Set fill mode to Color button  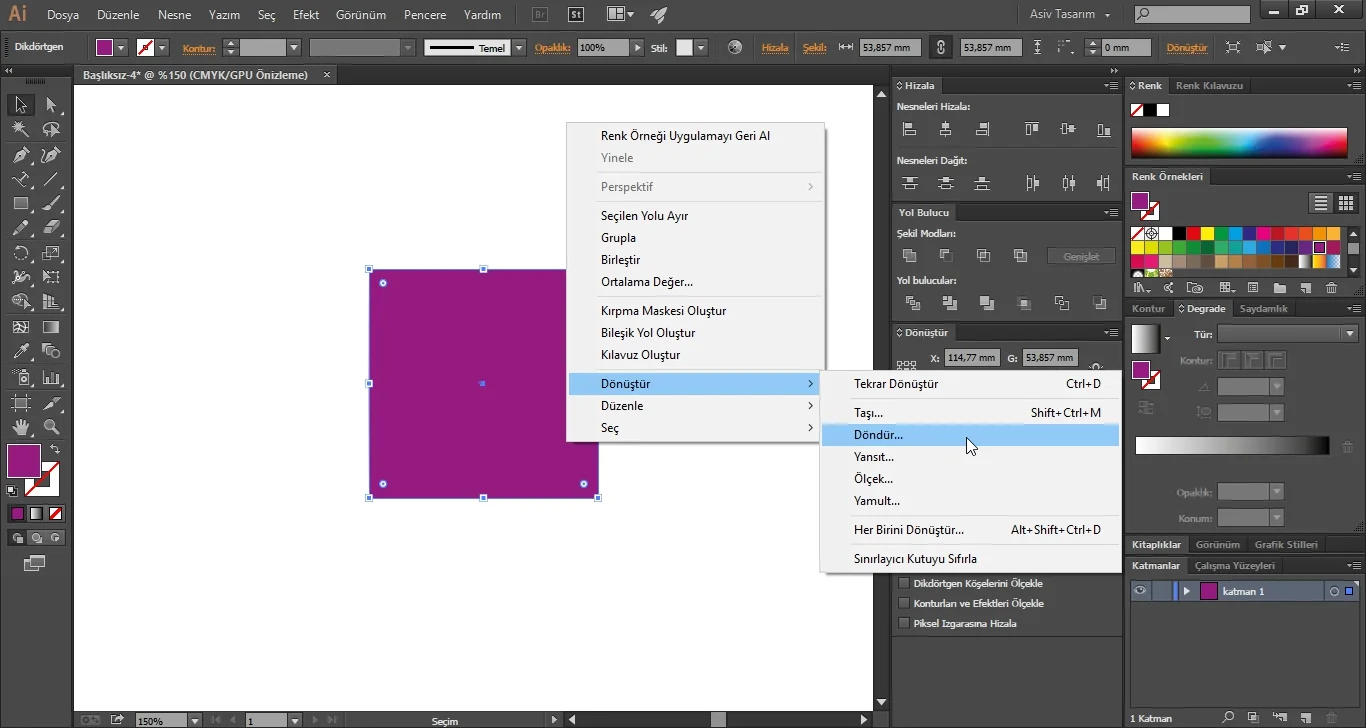coord(17,513)
